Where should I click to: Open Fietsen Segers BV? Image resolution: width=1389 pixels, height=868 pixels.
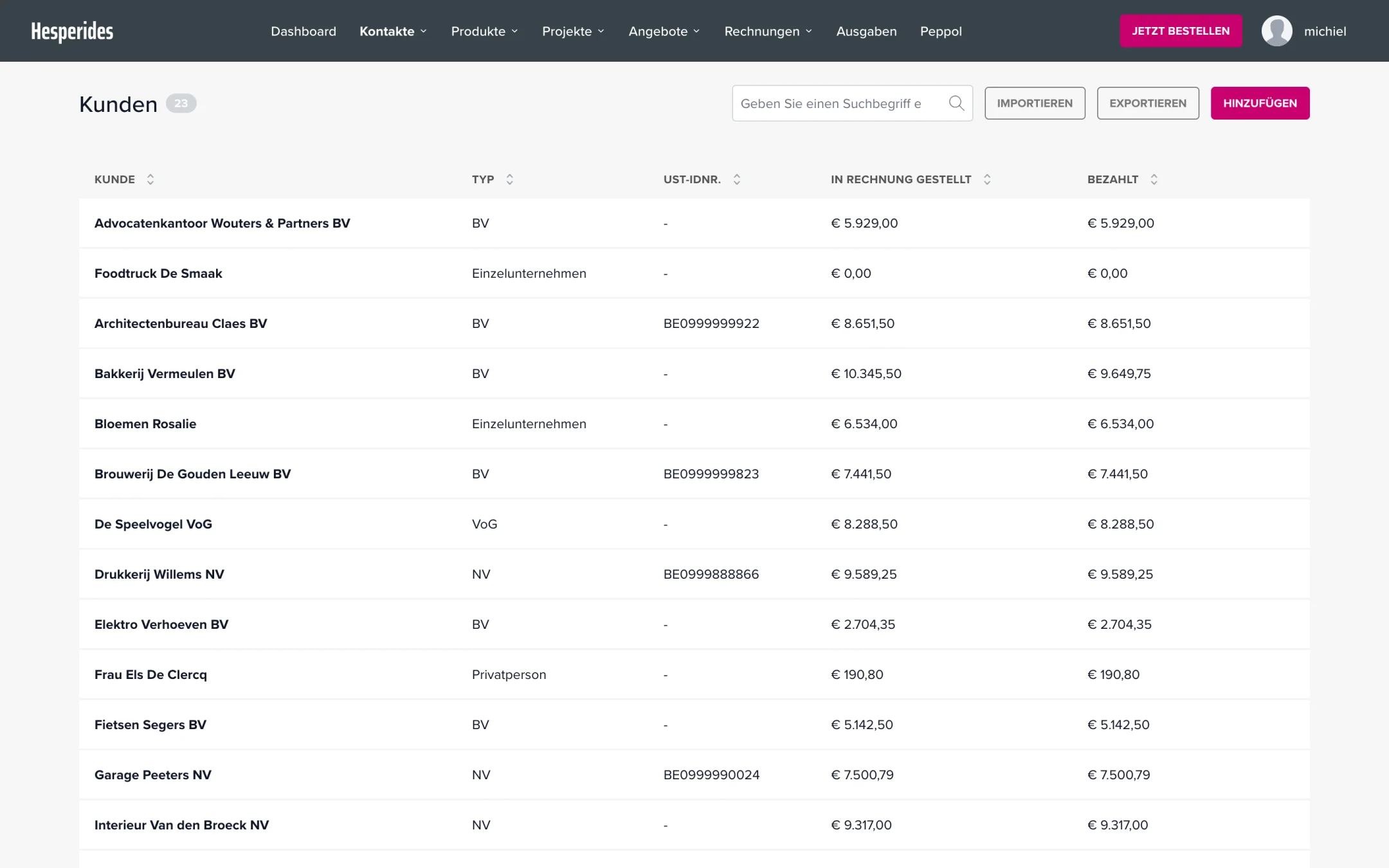click(x=150, y=725)
